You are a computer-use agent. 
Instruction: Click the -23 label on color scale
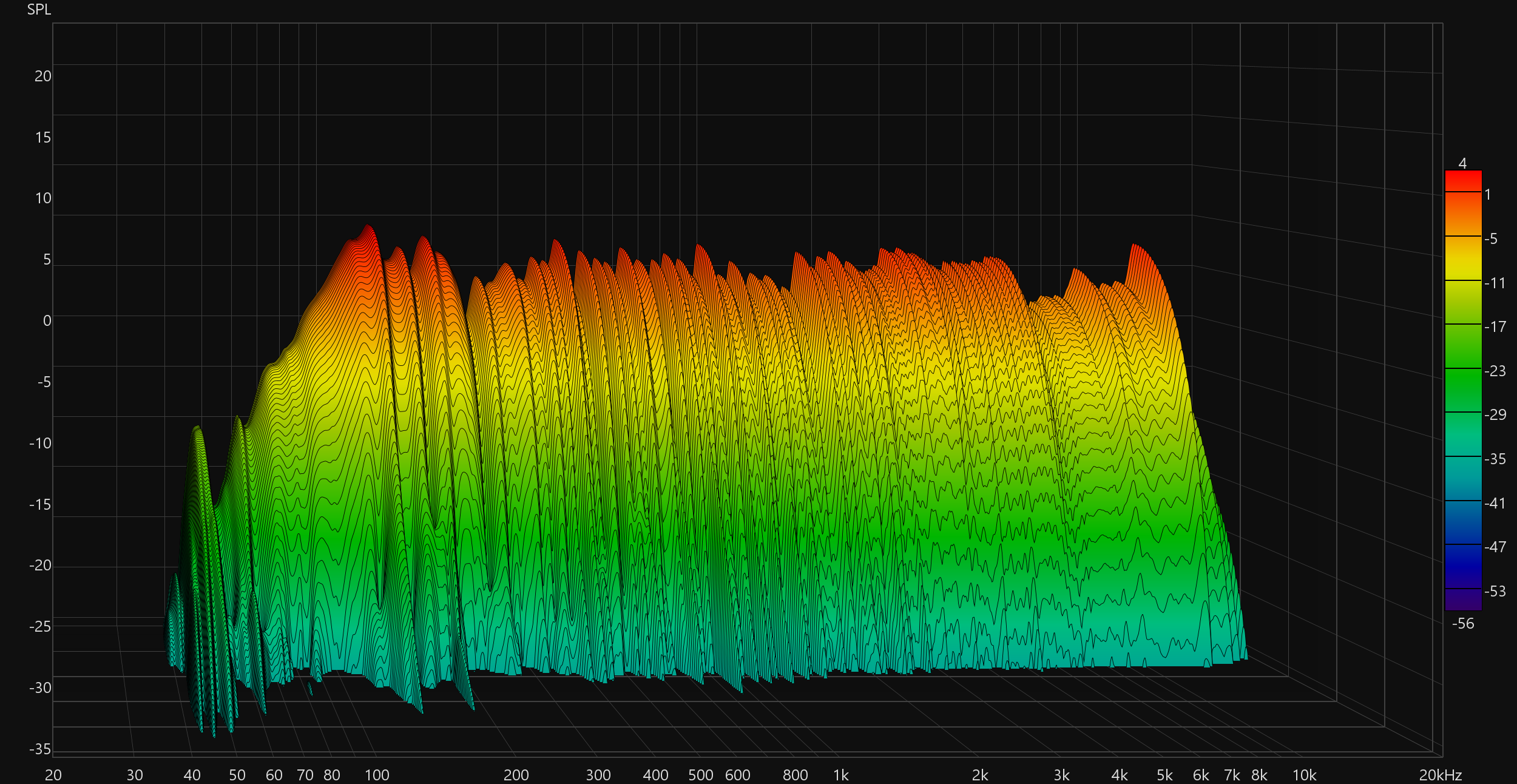point(1495,371)
